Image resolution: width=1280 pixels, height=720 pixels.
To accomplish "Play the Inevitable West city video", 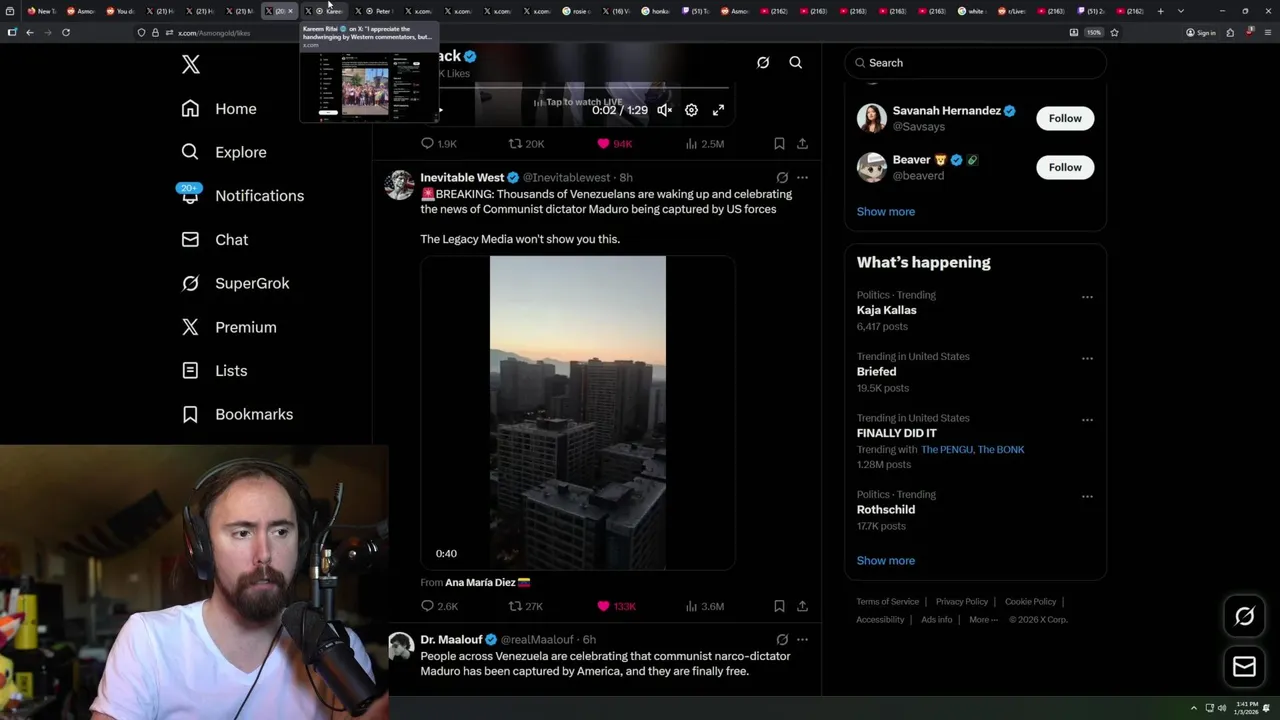I will click(578, 413).
